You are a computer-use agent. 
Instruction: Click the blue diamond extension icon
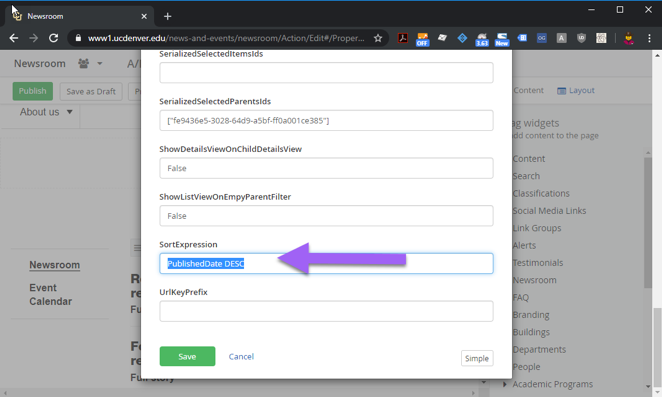(x=462, y=38)
